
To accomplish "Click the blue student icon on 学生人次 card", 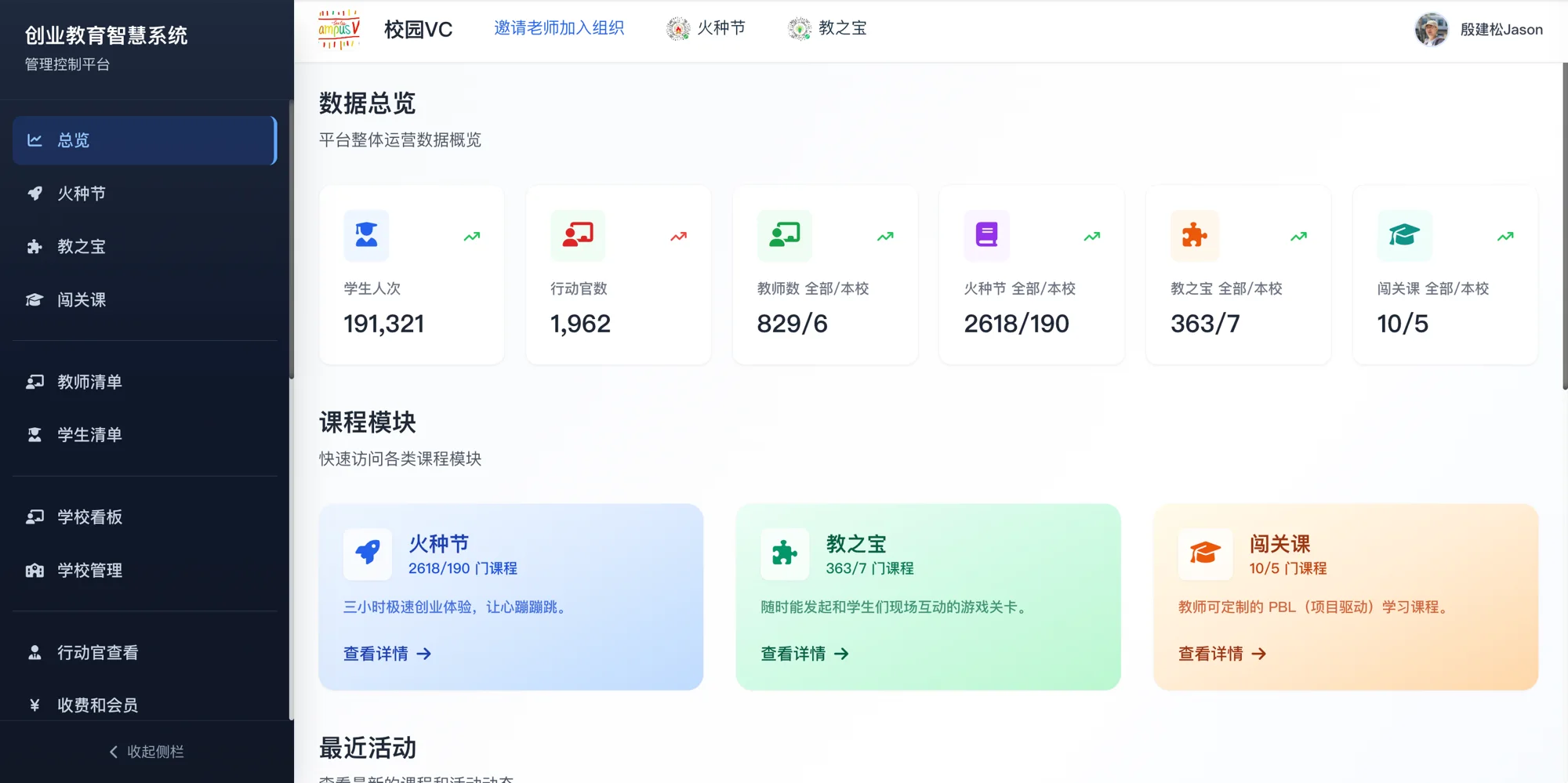I will point(366,235).
